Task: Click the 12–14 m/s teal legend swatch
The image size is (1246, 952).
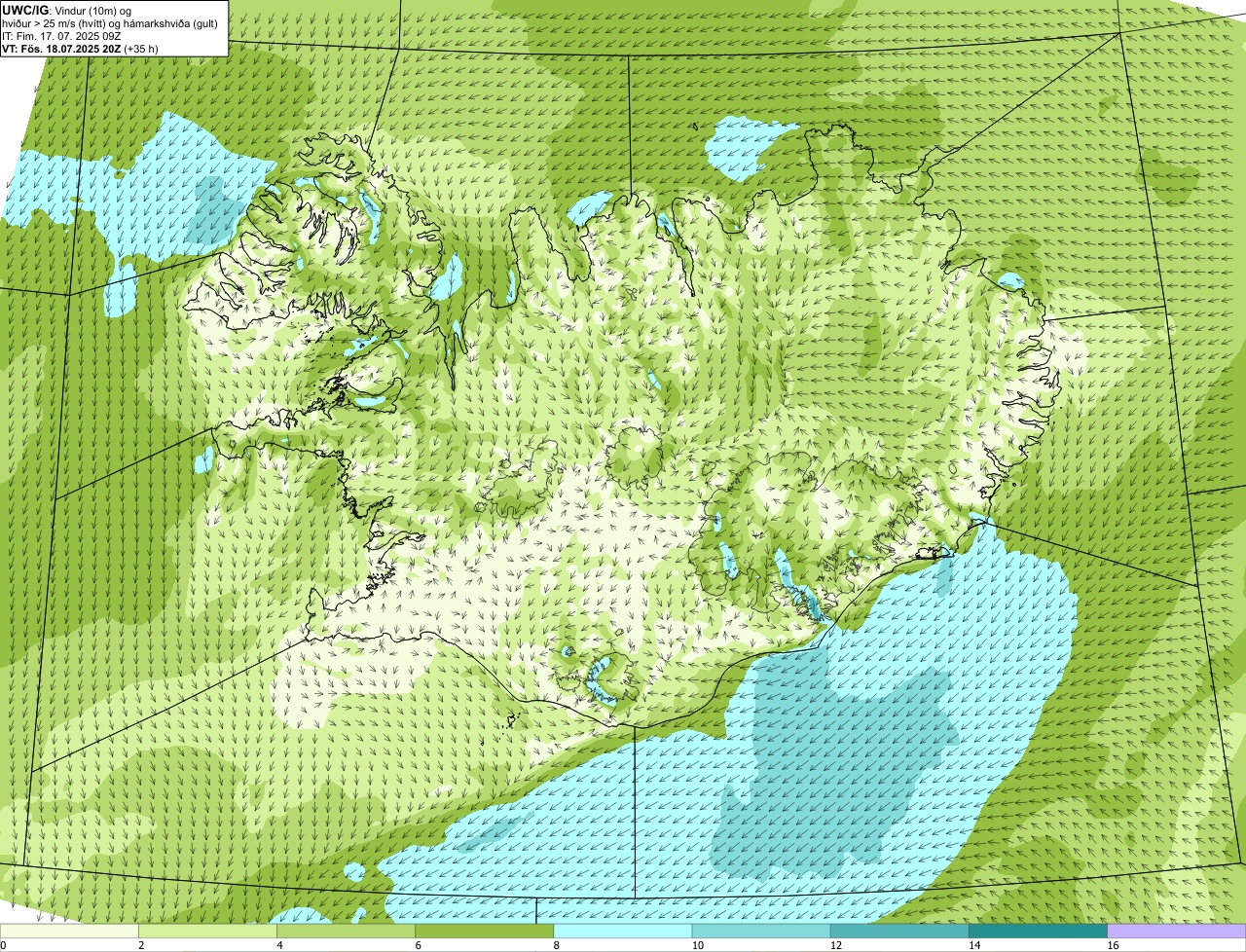Action: (899, 932)
